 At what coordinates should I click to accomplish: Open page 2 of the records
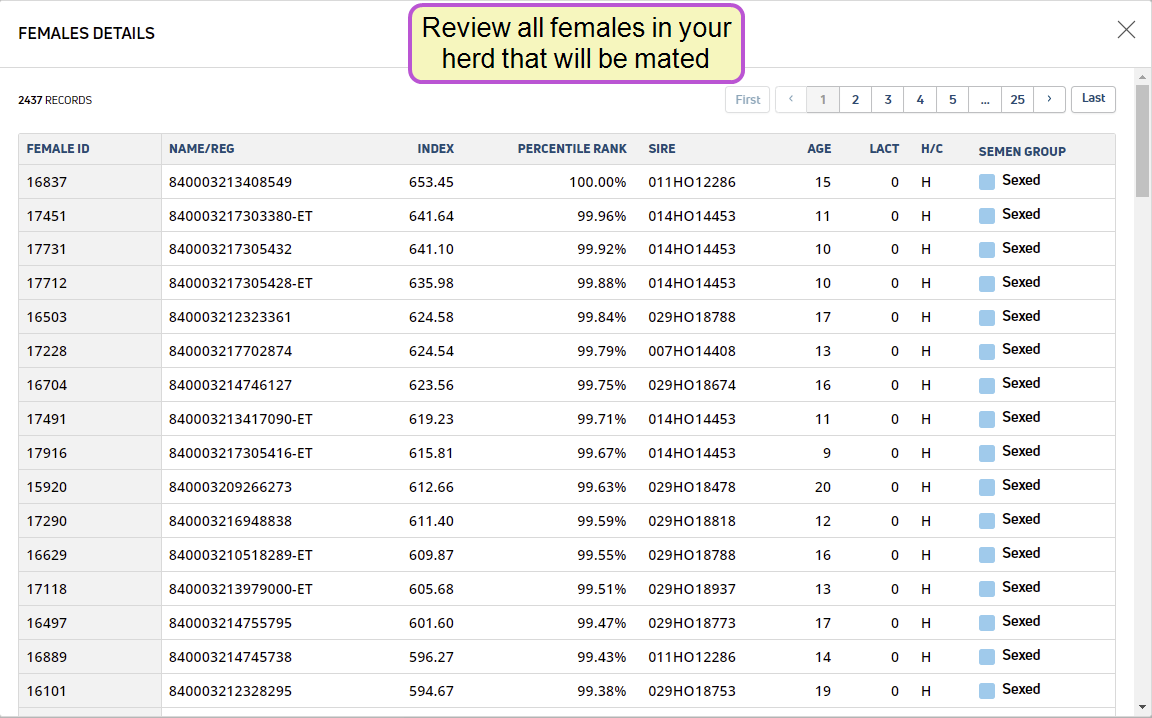click(855, 99)
